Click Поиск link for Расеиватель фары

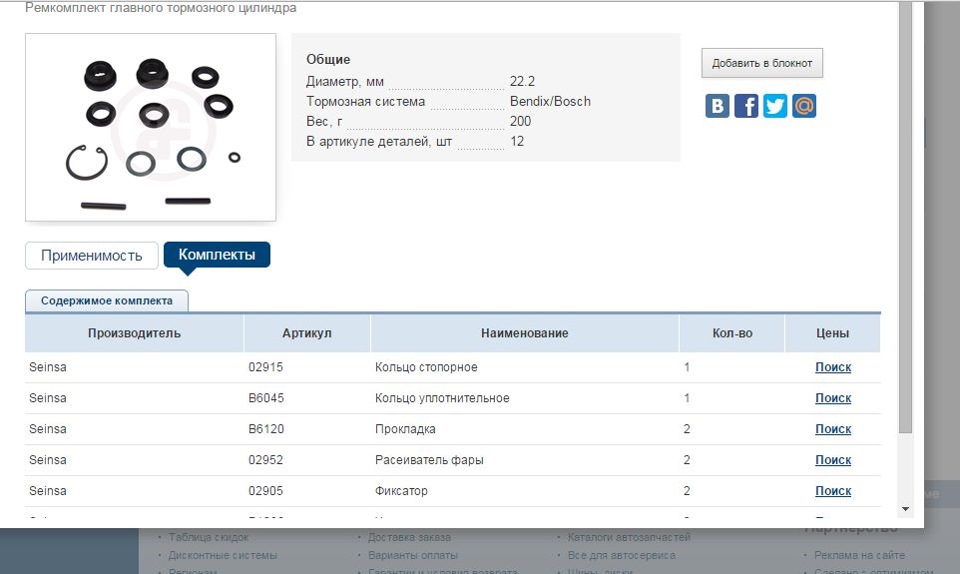pos(833,460)
